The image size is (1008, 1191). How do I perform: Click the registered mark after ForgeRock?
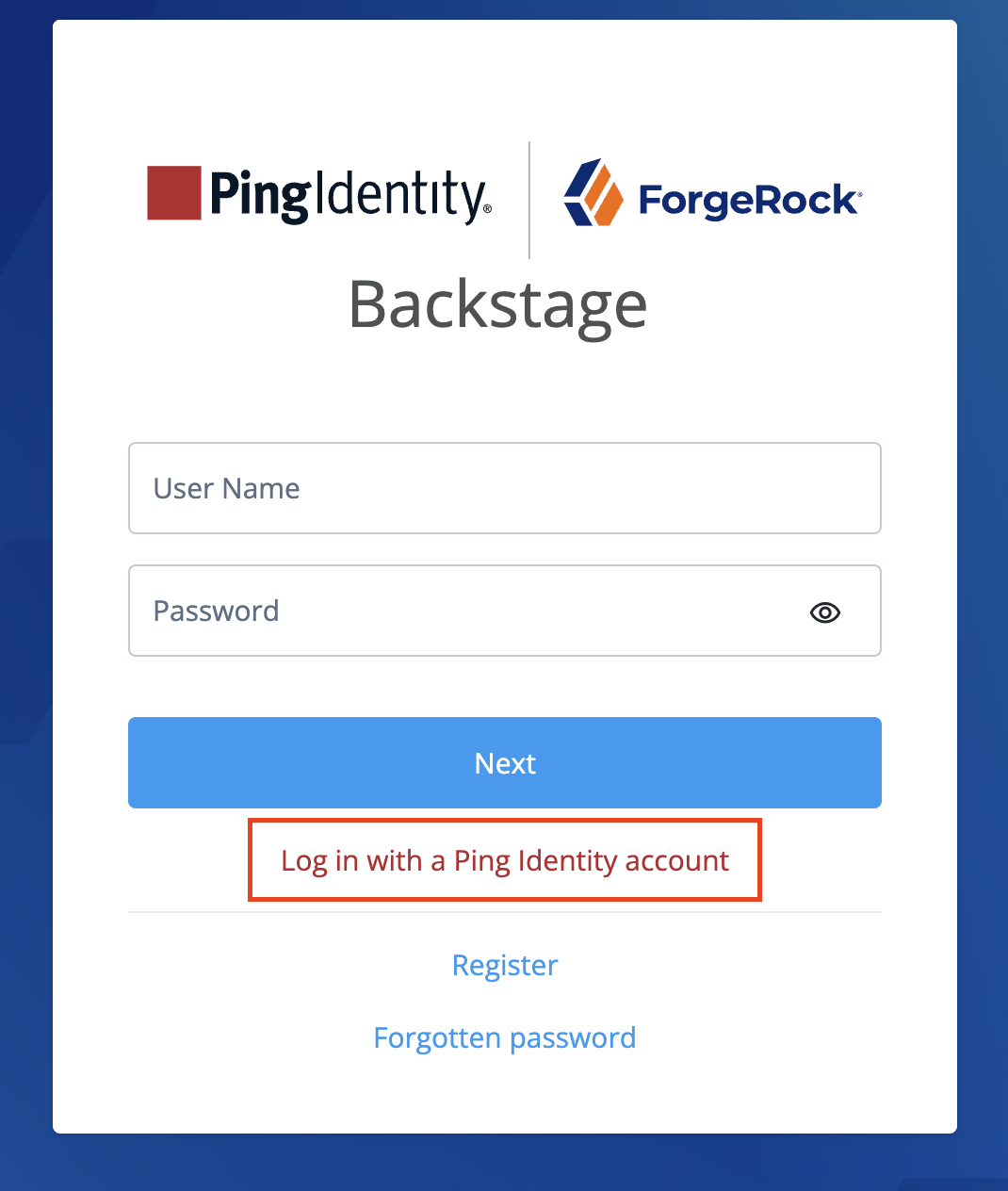858,191
